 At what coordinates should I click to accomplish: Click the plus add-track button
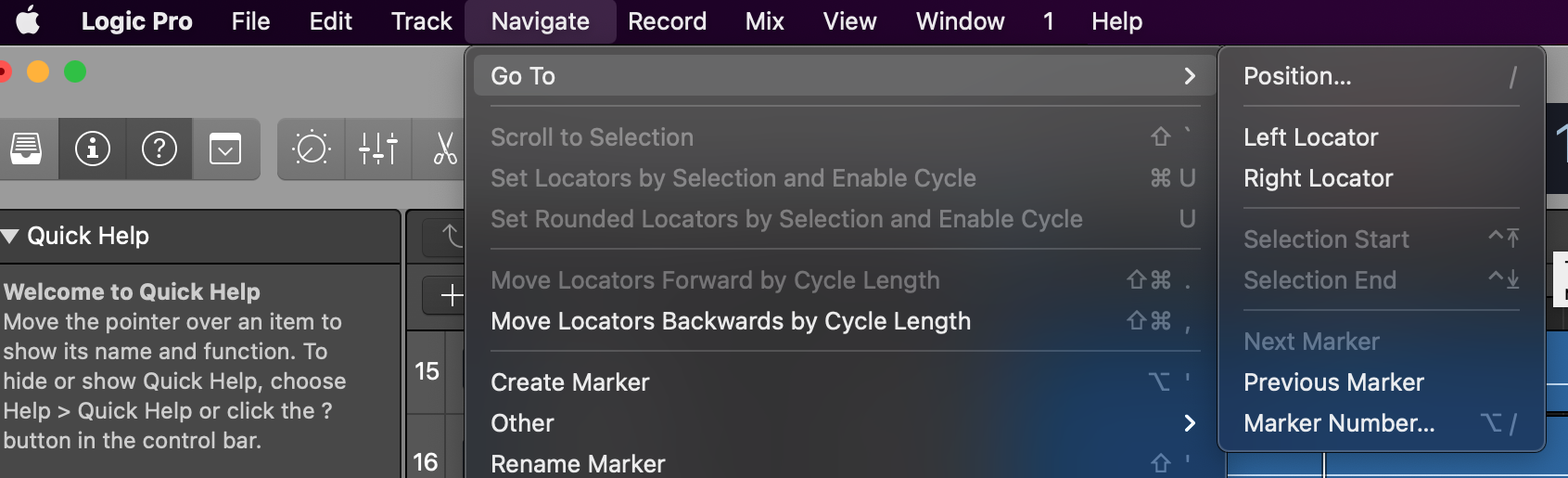[451, 295]
